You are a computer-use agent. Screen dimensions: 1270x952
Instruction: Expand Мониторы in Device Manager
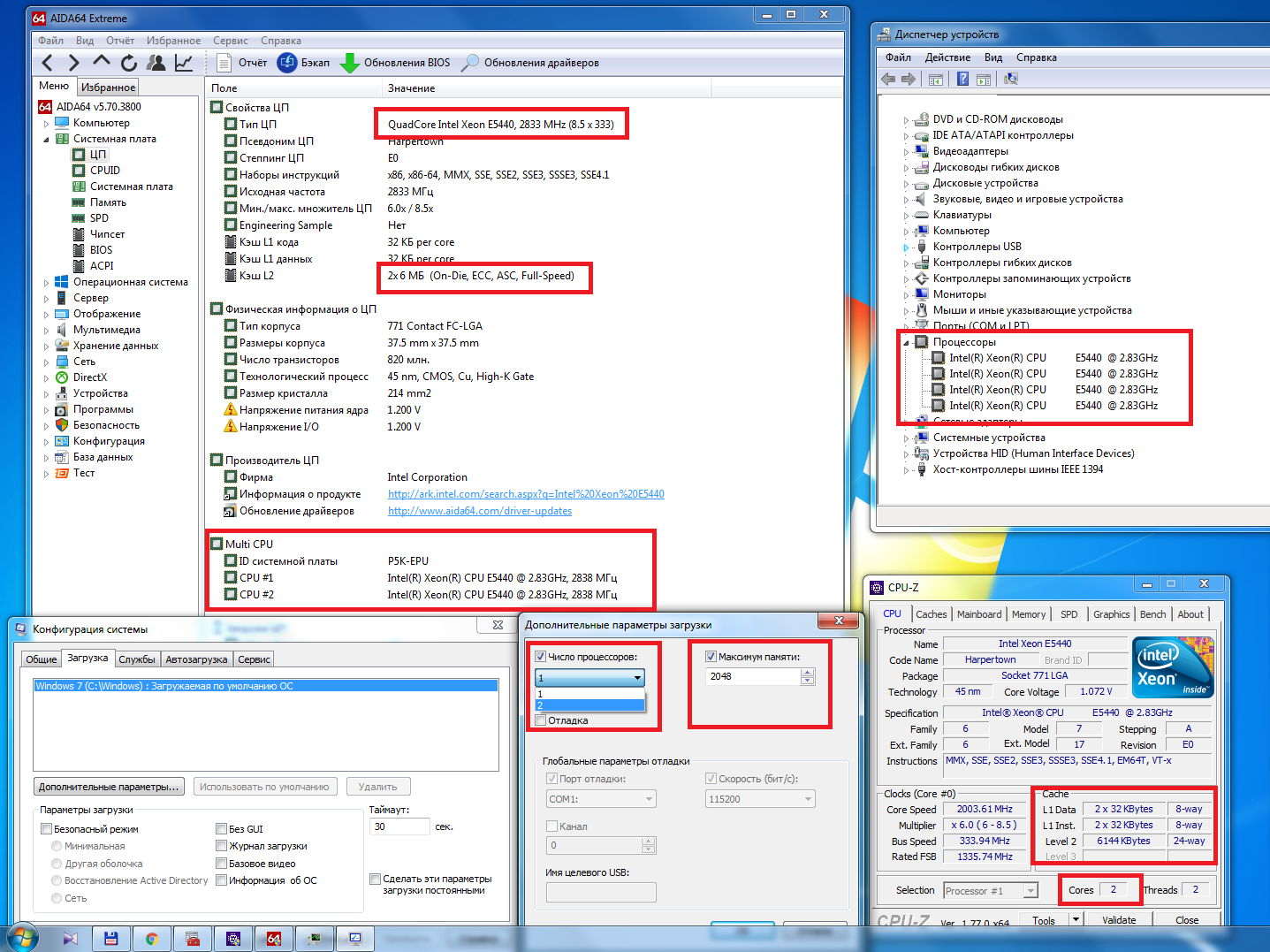906,295
